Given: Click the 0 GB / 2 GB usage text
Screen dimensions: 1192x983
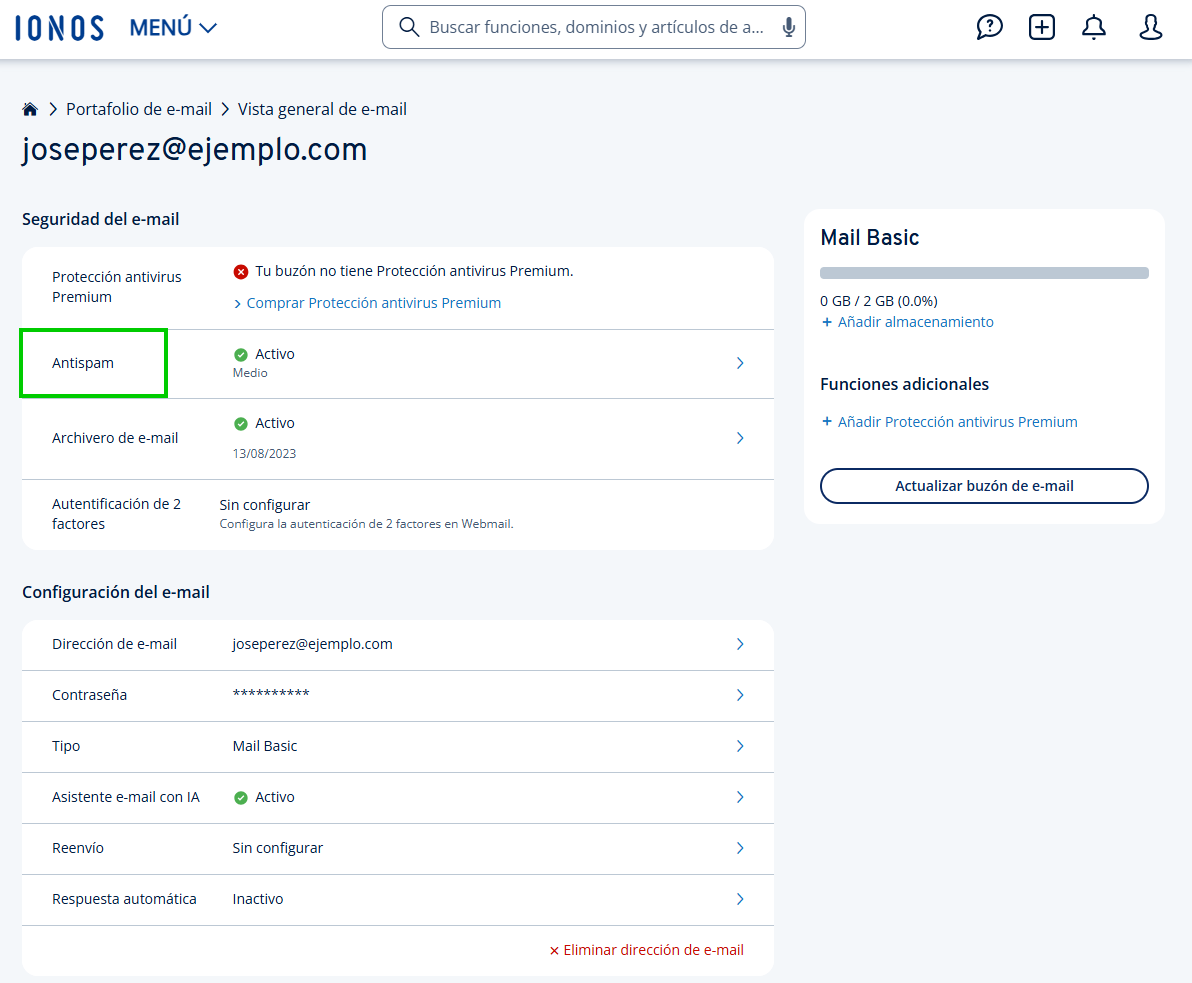Looking at the screenshot, I should click(x=879, y=301).
